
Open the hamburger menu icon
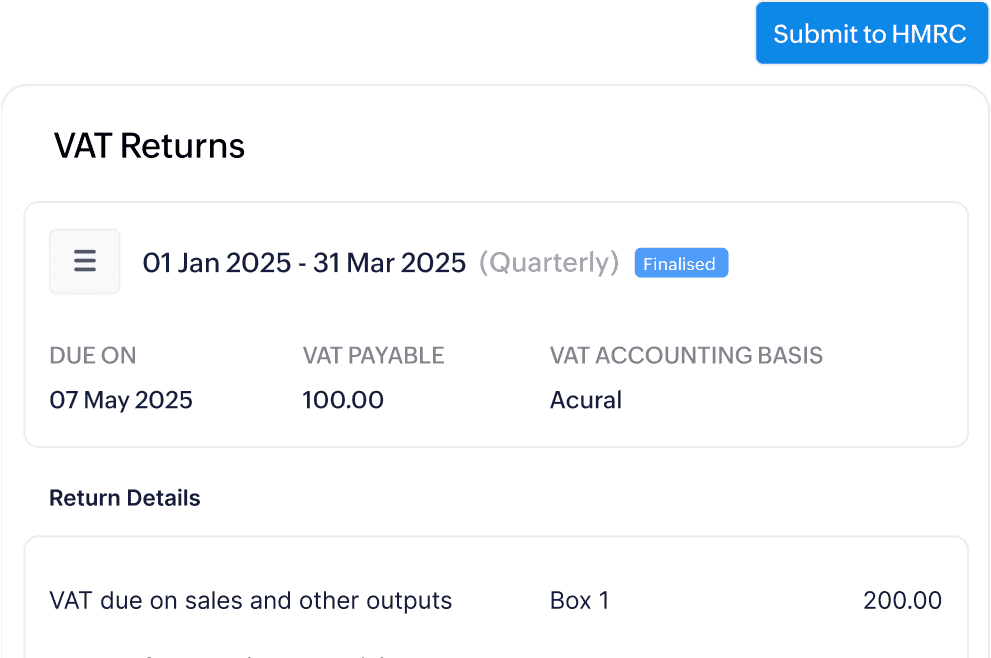[85, 262]
